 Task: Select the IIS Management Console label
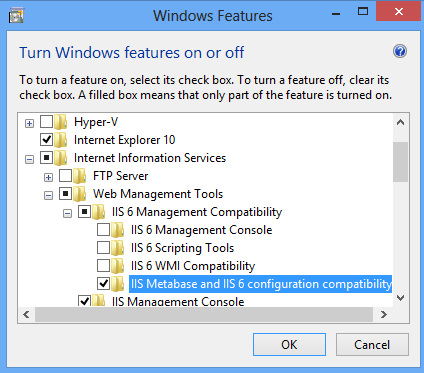point(178,301)
